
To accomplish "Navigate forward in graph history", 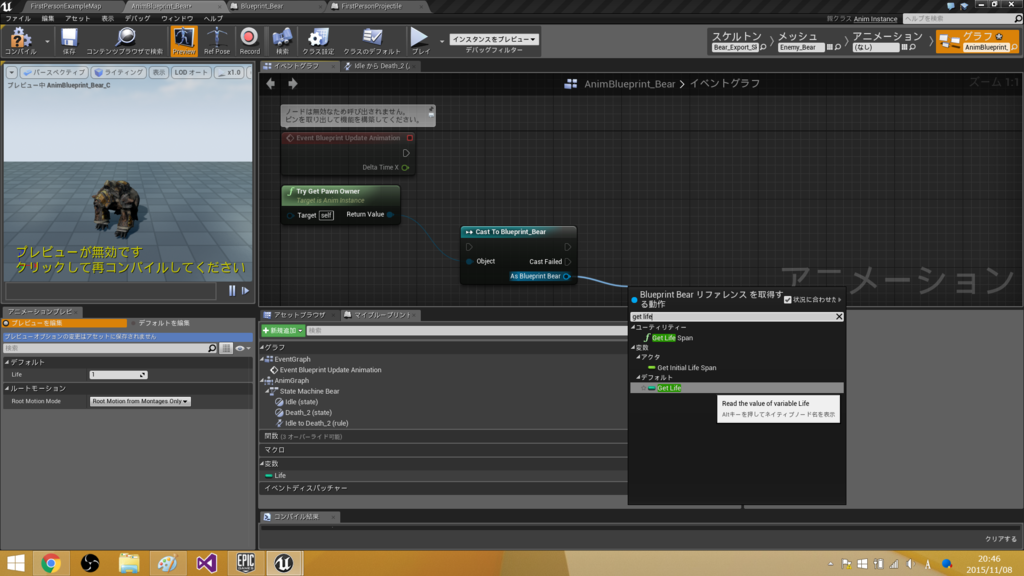I will coord(293,84).
